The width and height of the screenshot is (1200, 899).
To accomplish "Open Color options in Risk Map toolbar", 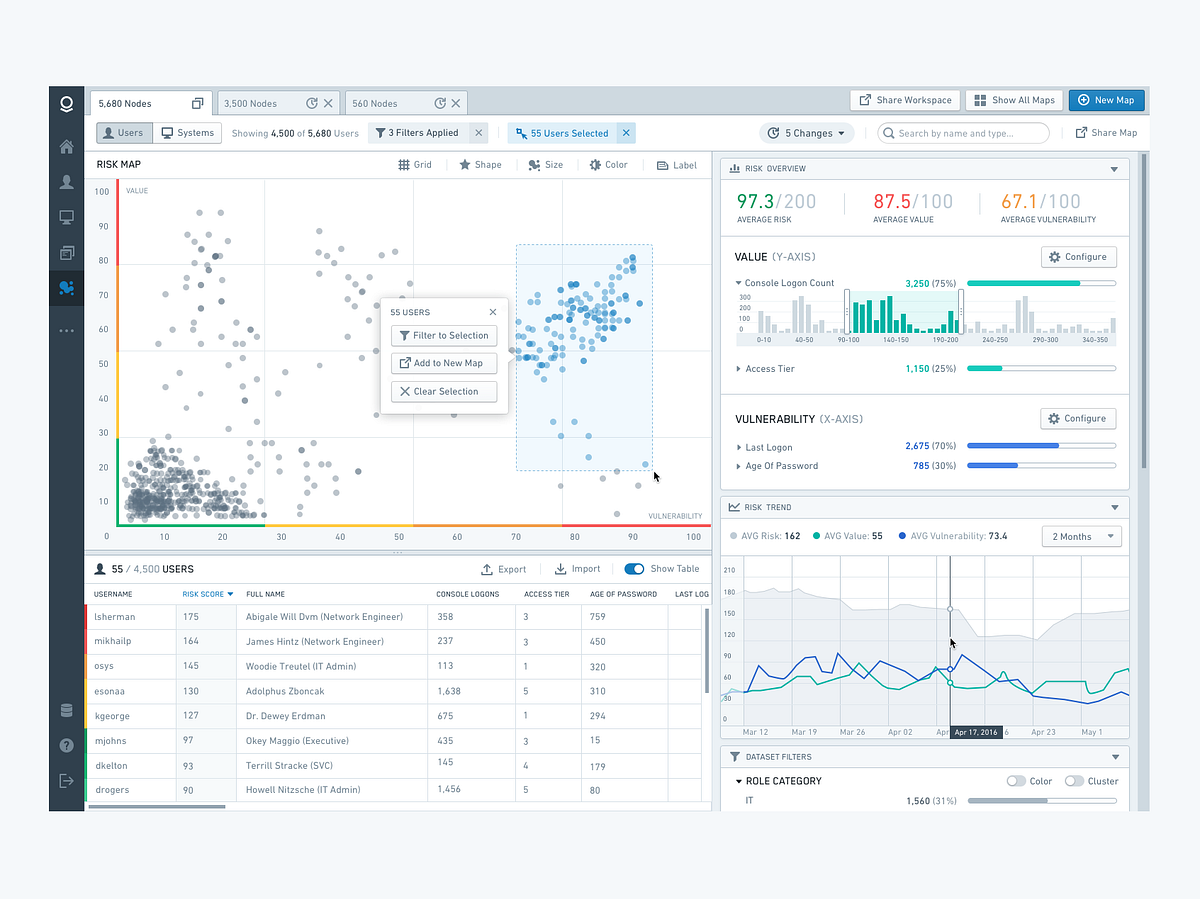I will click(x=609, y=165).
